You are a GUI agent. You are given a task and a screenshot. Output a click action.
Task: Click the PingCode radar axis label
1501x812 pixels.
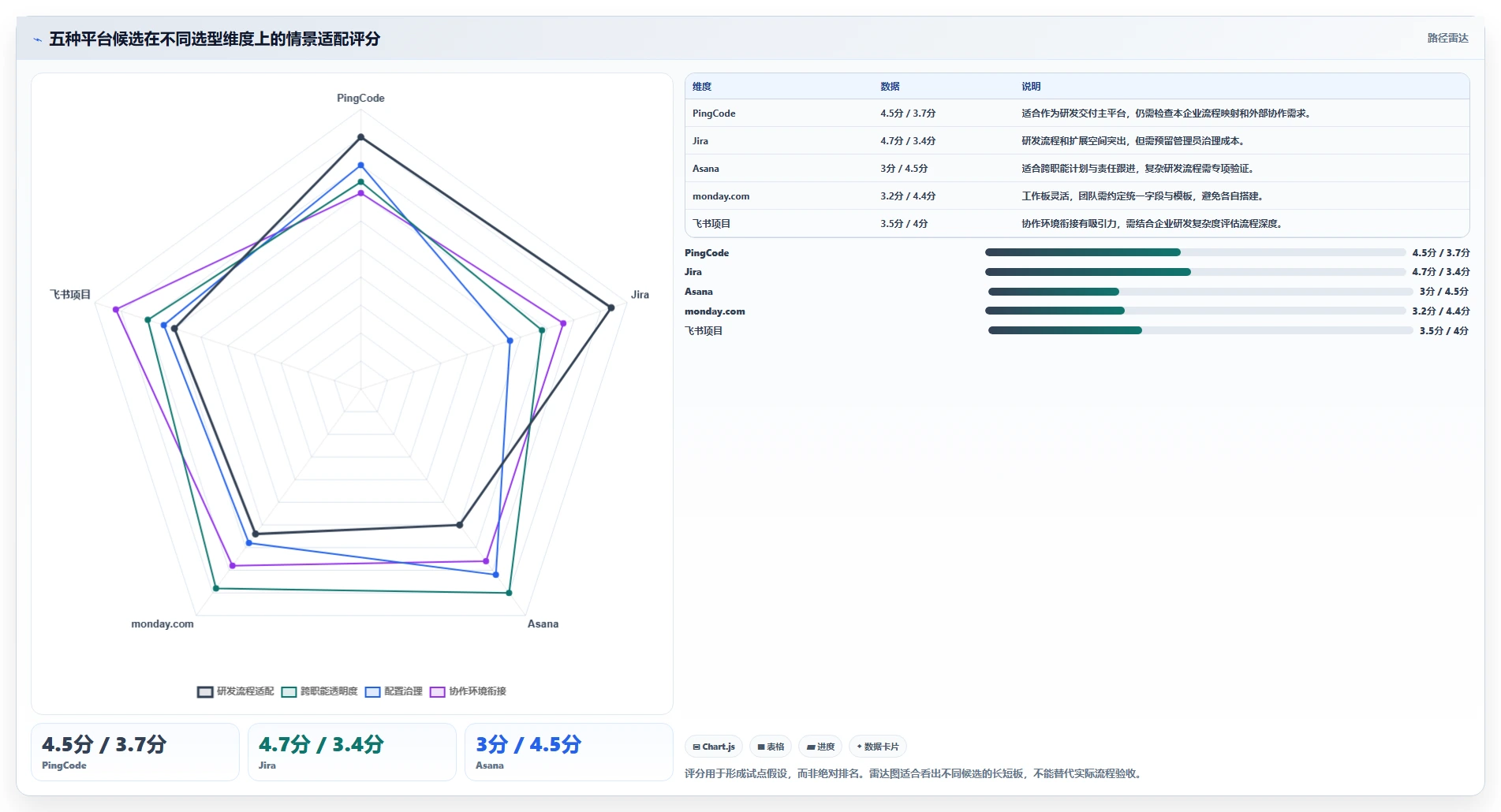(360, 99)
